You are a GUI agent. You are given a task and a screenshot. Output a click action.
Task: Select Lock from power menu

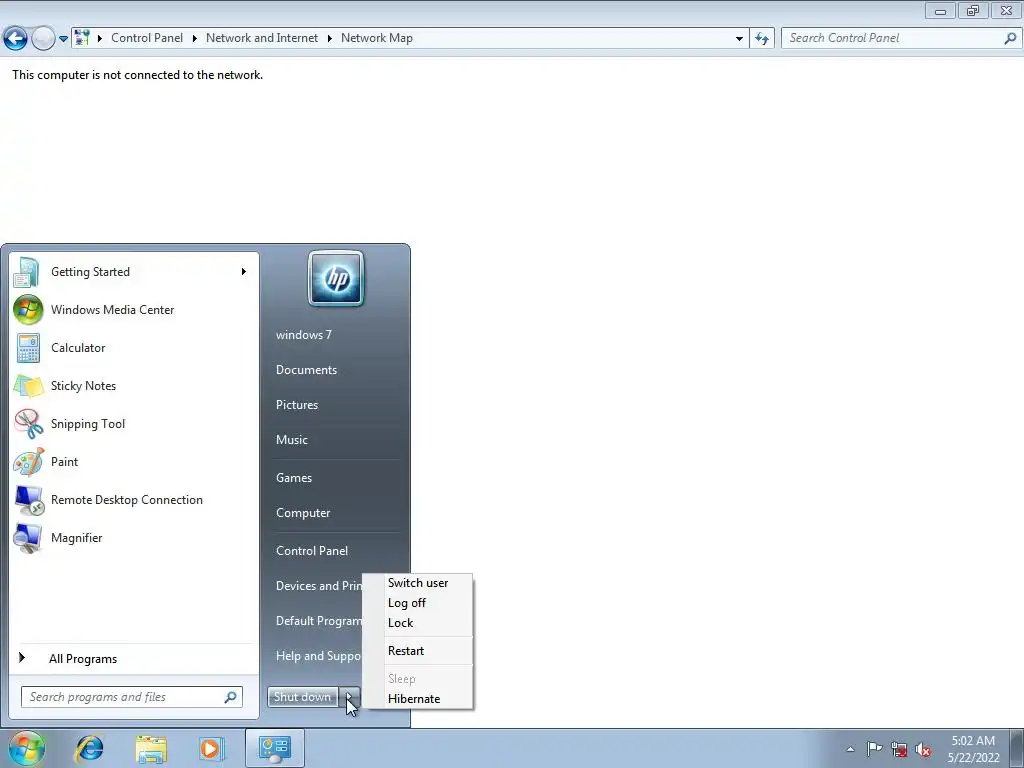418,623
